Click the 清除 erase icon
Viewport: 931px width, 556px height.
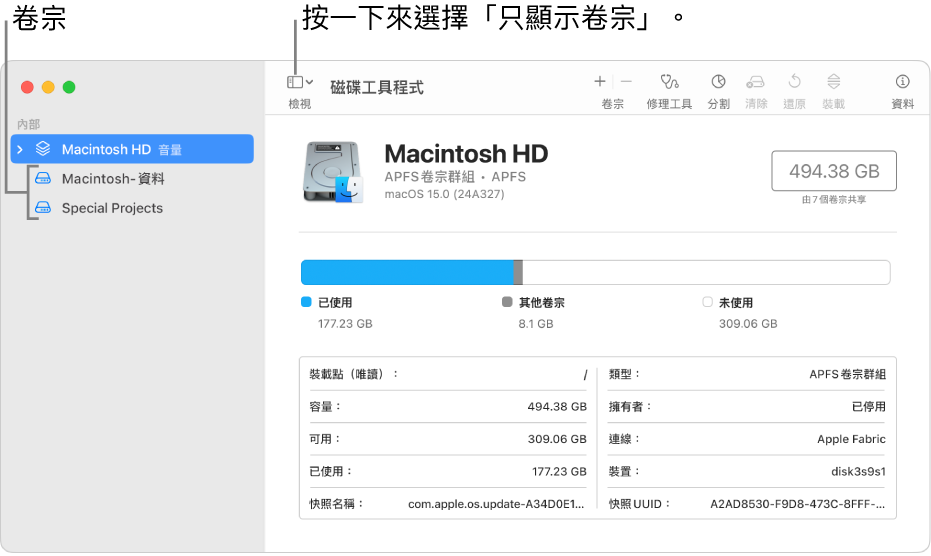[x=755, y=81]
